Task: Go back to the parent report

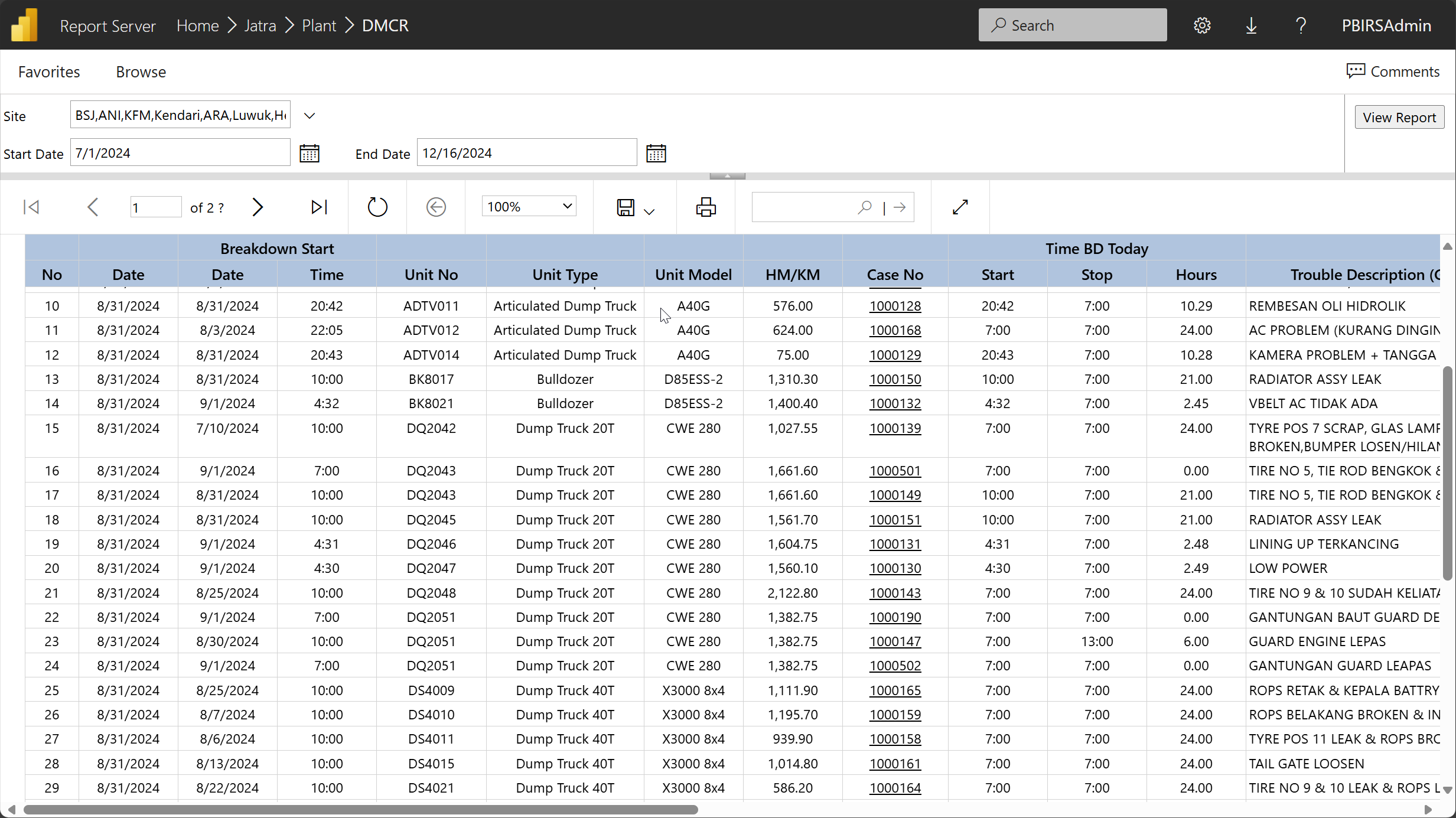Action: pyautogui.click(x=436, y=207)
